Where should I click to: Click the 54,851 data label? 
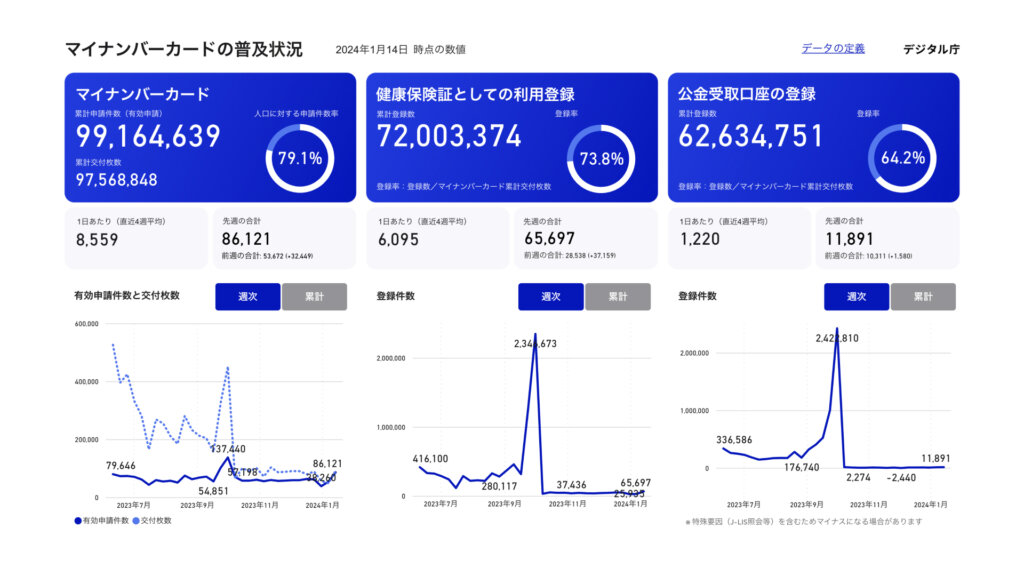(x=214, y=491)
